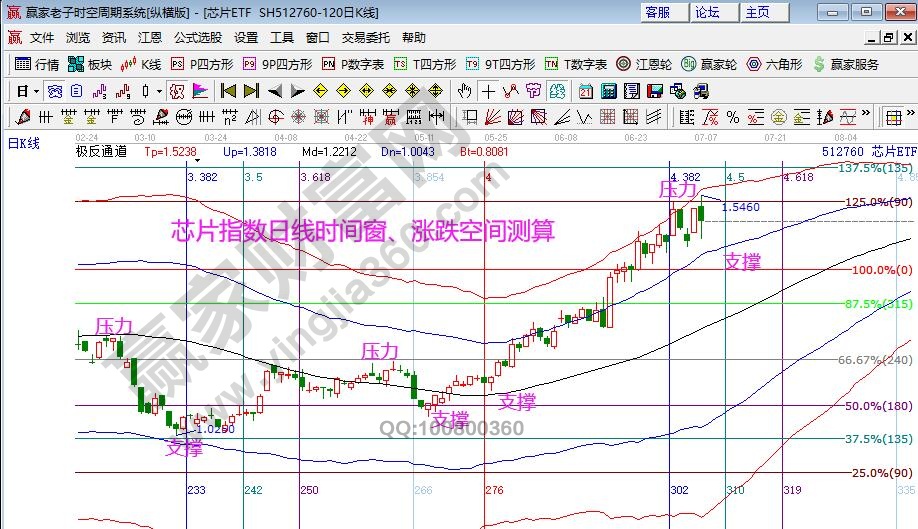Open the T四方形 tool
Viewport: 918px width, 529px height.
(424, 64)
